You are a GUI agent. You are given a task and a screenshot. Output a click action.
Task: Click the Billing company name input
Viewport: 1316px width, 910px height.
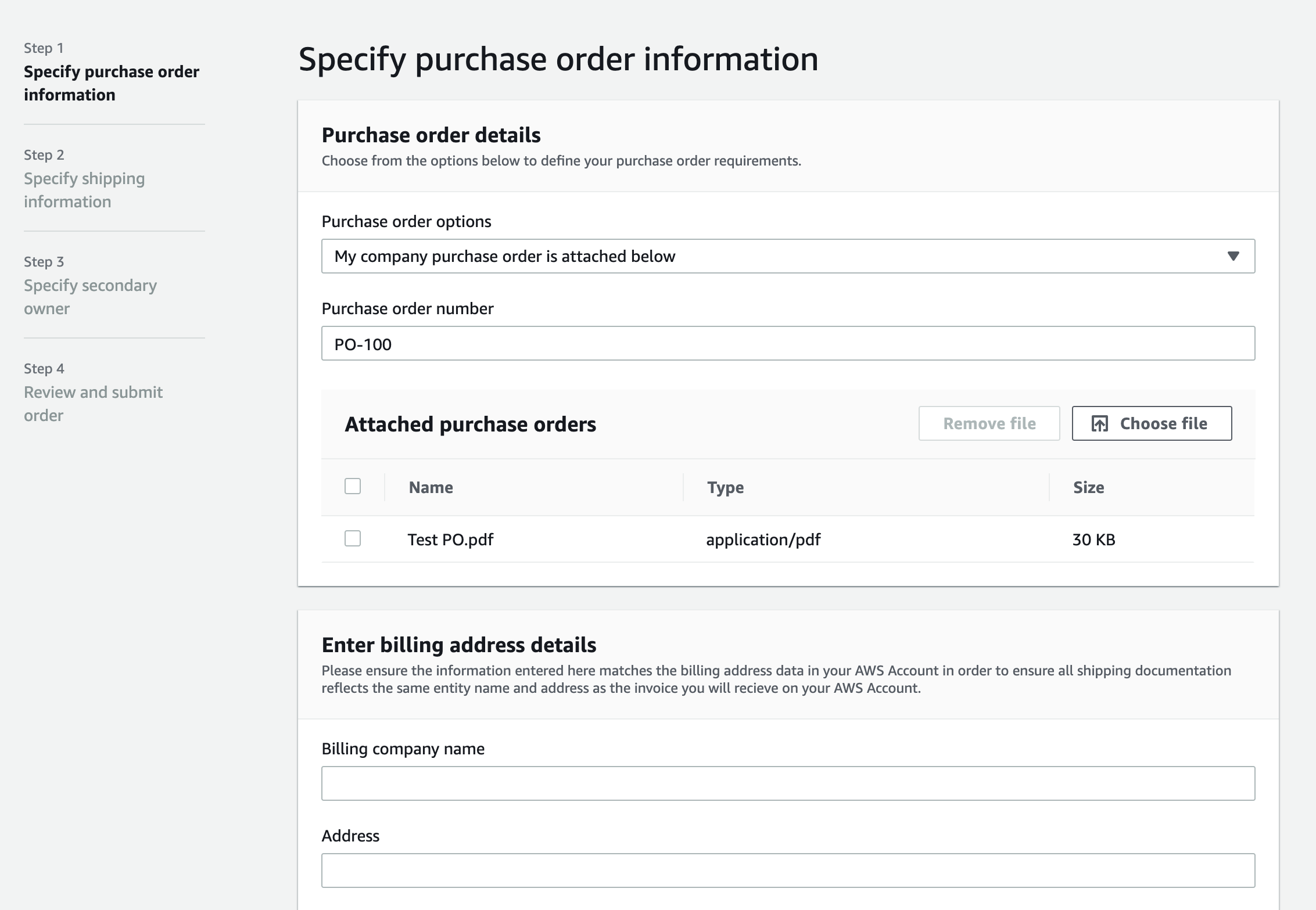coord(788,783)
